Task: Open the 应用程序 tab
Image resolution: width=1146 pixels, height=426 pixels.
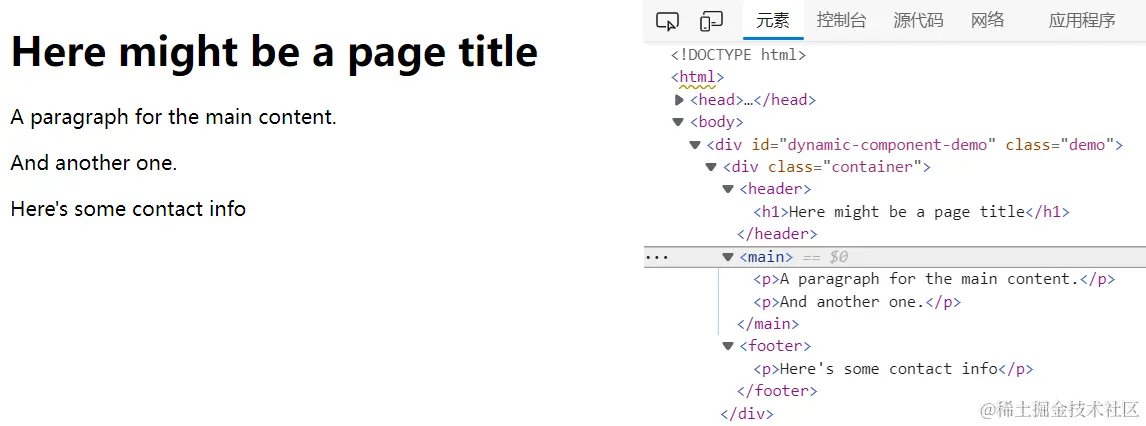Action: point(1082,20)
